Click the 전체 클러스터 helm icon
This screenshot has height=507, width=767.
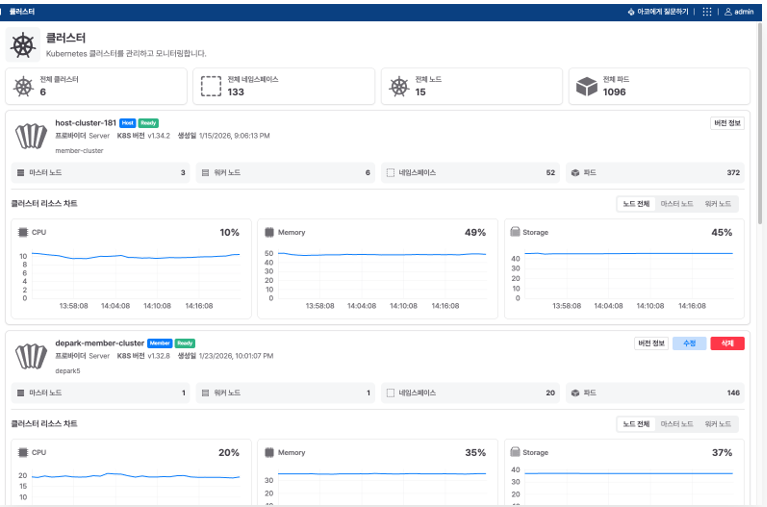pos(23,87)
